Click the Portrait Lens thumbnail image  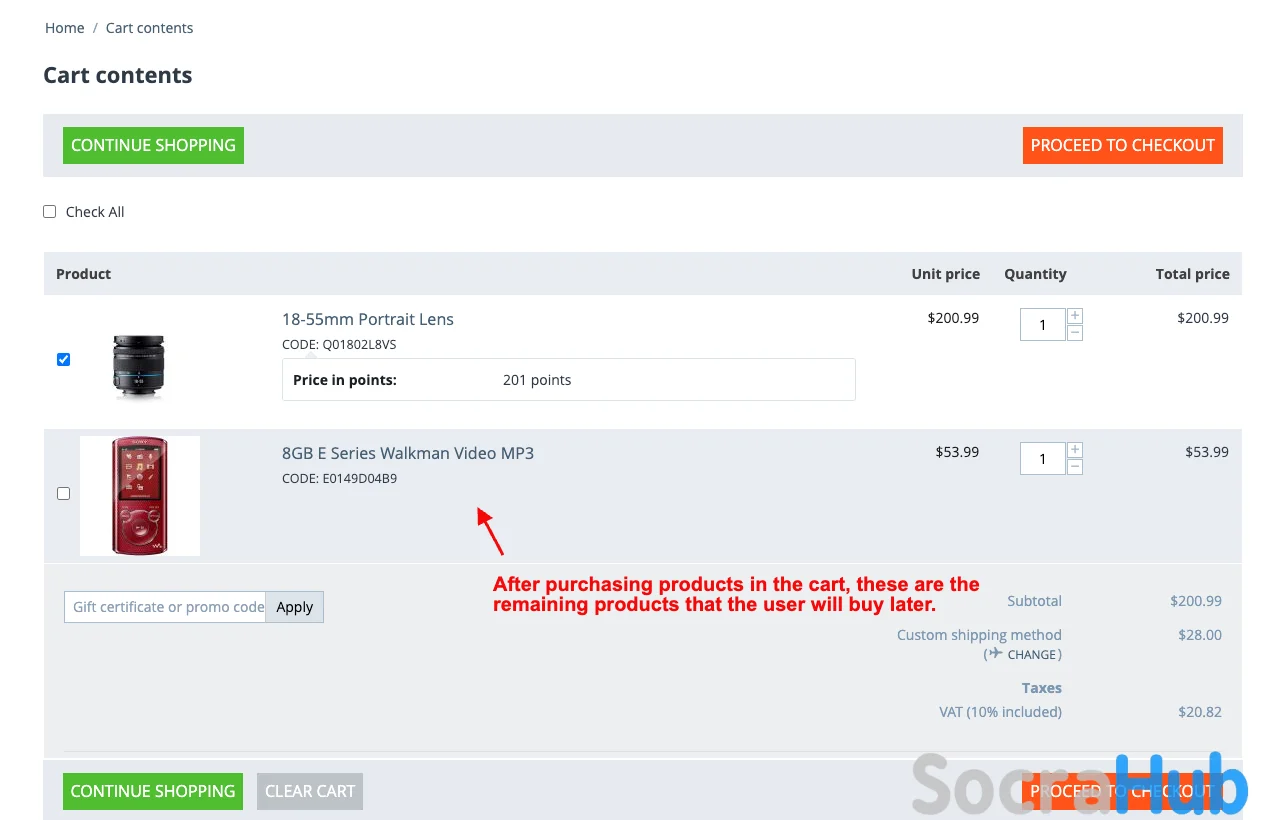[x=139, y=366]
